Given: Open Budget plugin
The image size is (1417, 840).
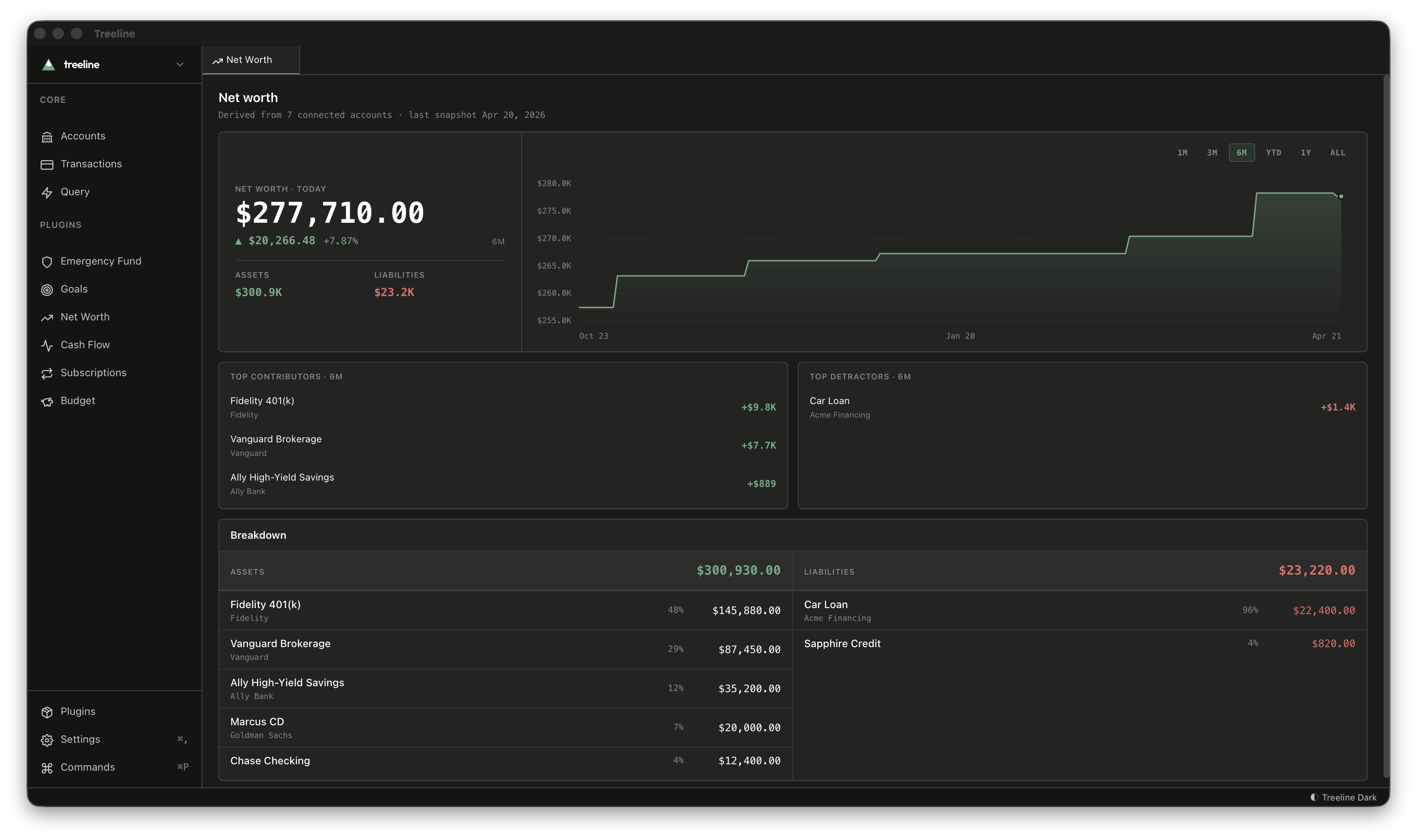Looking at the screenshot, I should coord(114,401).
